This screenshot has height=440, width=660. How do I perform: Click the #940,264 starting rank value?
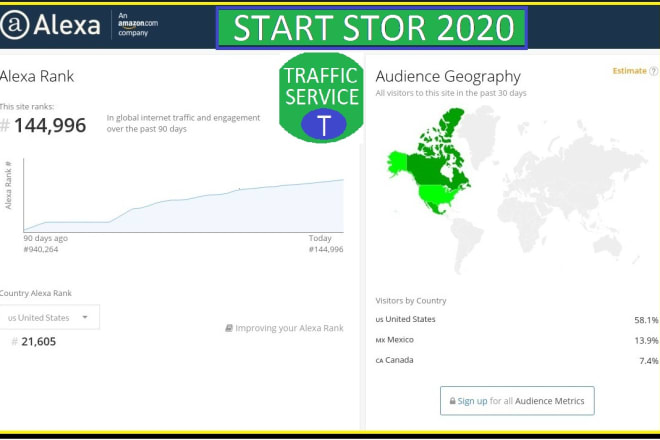[x=41, y=249]
